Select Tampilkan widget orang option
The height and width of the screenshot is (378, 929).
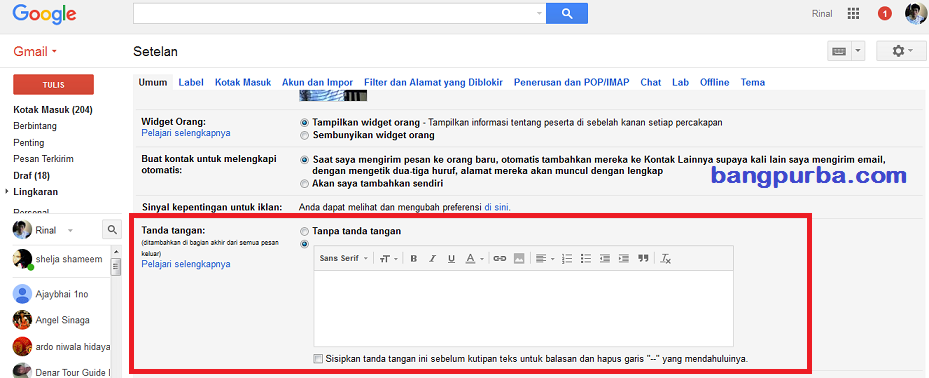click(305, 123)
